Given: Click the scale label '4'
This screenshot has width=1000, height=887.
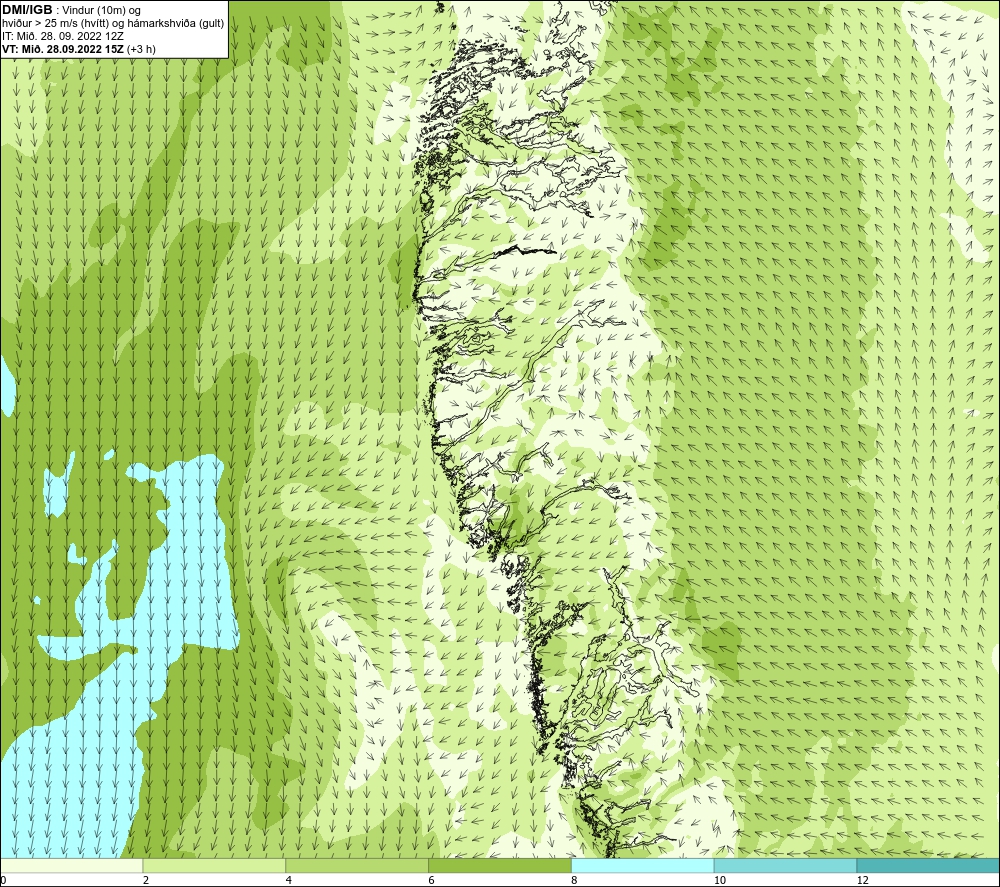Looking at the screenshot, I should coord(289,880).
